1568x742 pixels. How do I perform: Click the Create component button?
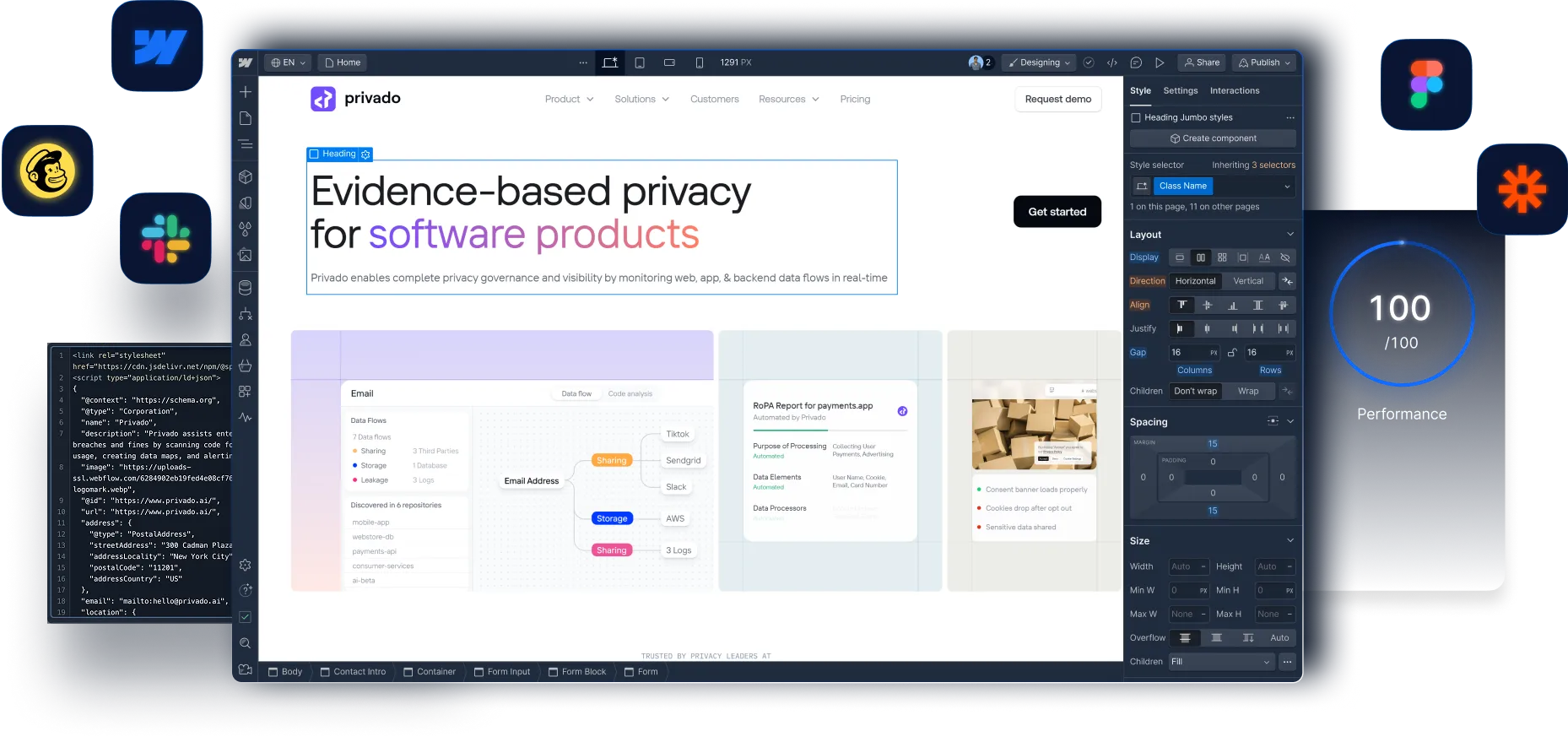(x=1213, y=138)
